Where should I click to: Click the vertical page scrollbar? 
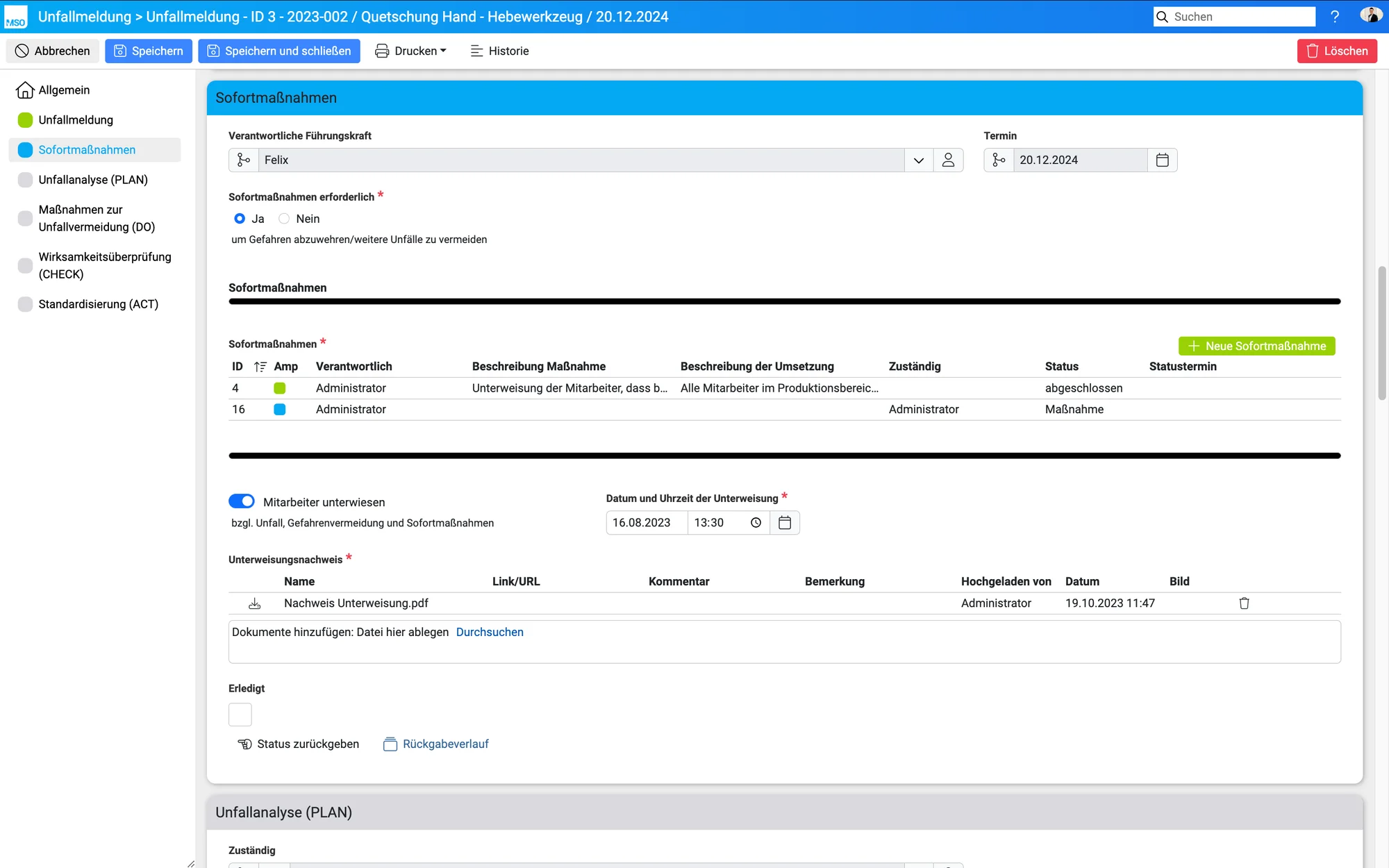pyautogui.click(x=1382, y=333)
